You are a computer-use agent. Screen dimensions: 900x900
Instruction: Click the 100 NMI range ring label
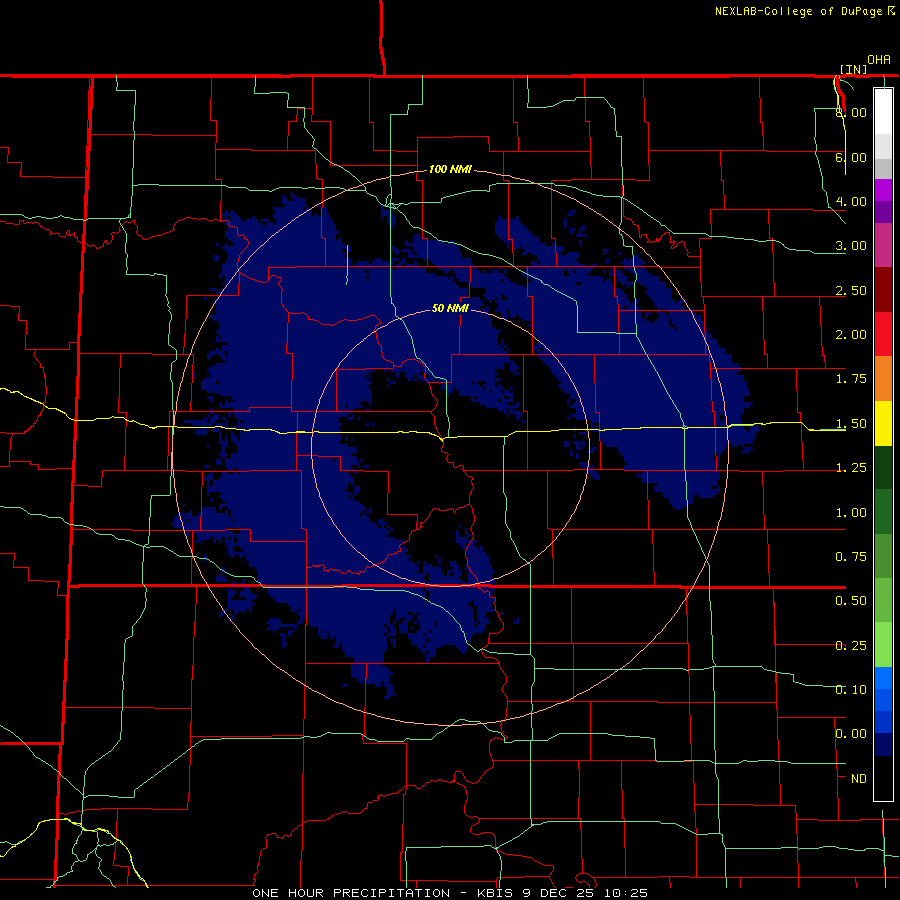point(450,169)
